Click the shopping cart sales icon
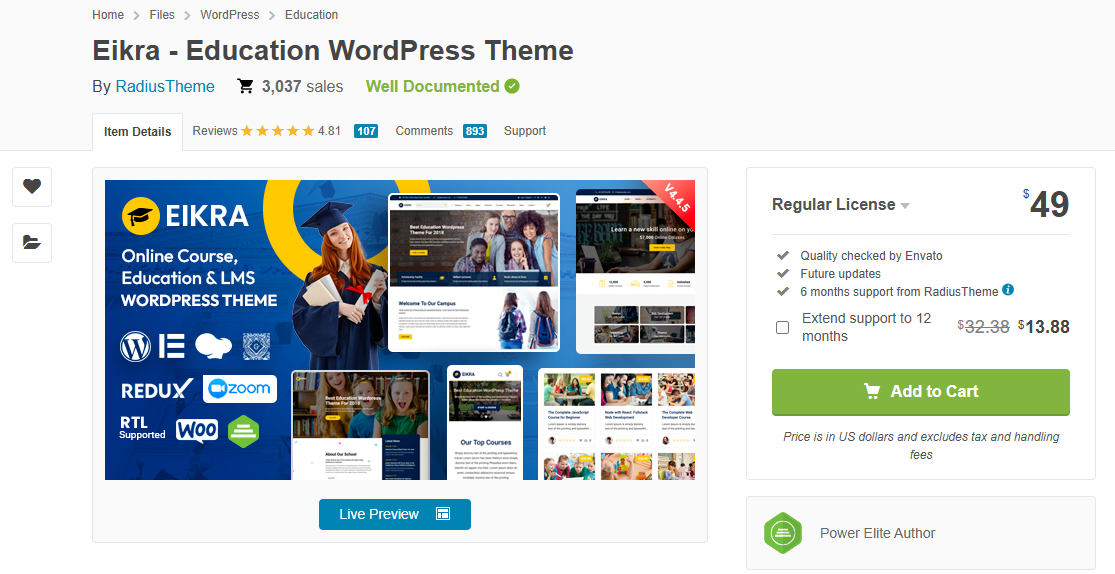This screenshot has height=574, width=1115. pyautogui.click(x=245, y=87)
